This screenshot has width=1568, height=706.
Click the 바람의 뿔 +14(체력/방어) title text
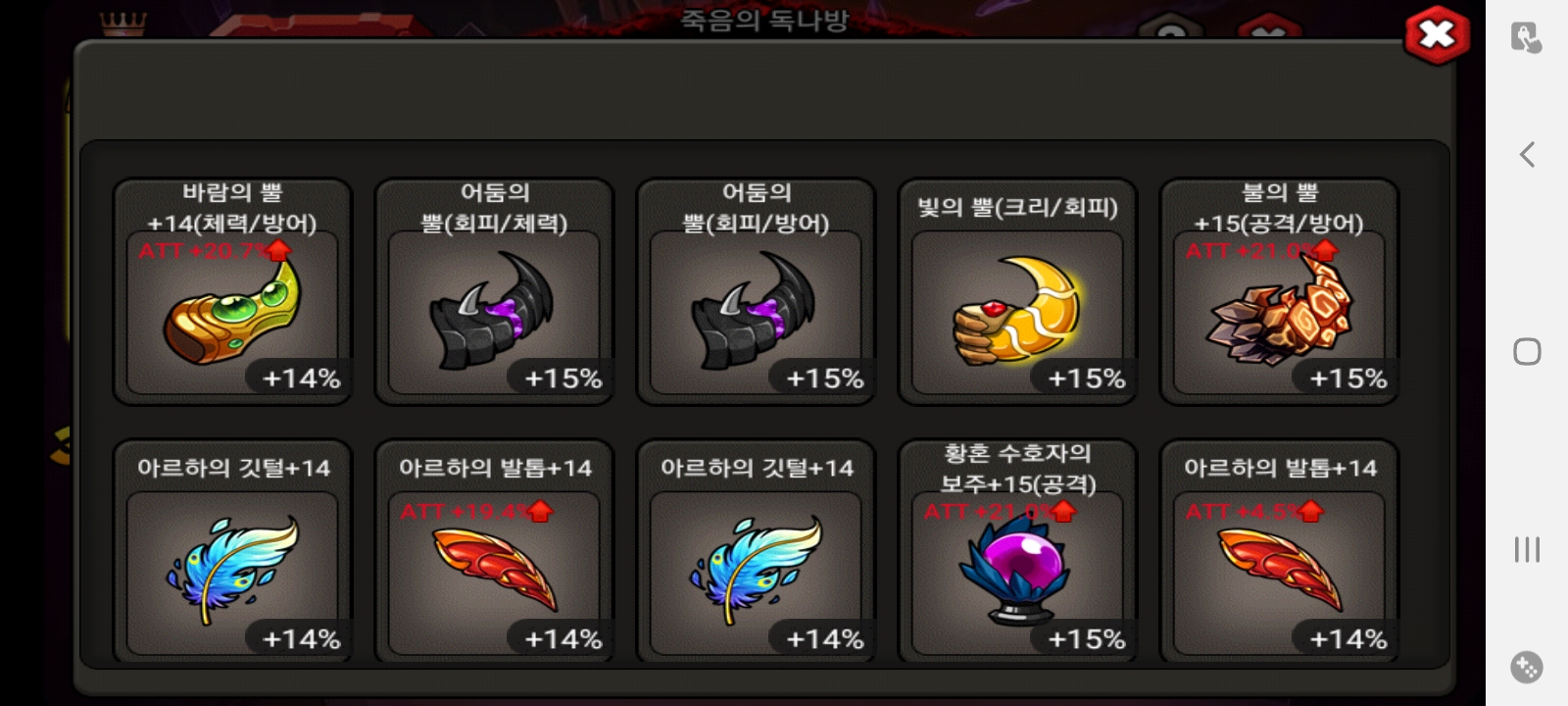click(232, 208)
